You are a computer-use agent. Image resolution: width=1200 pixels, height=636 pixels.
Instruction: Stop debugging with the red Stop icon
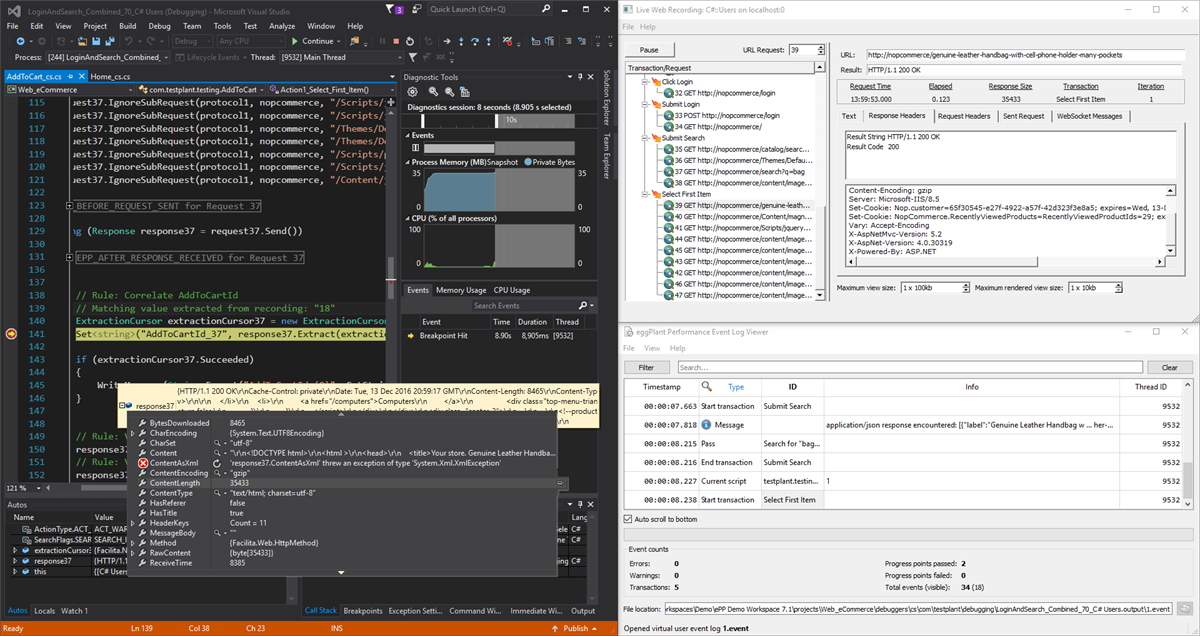pos(396,41)
